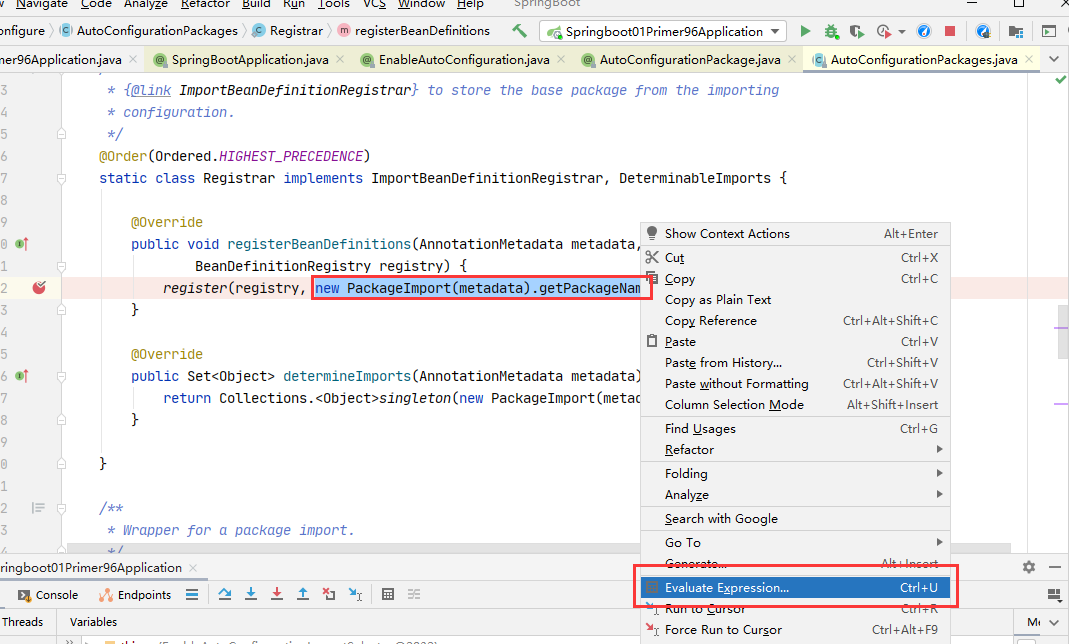The image size is (1069, 644).
Task: Start debugging with the green bug icon
Action: (831, 31)
